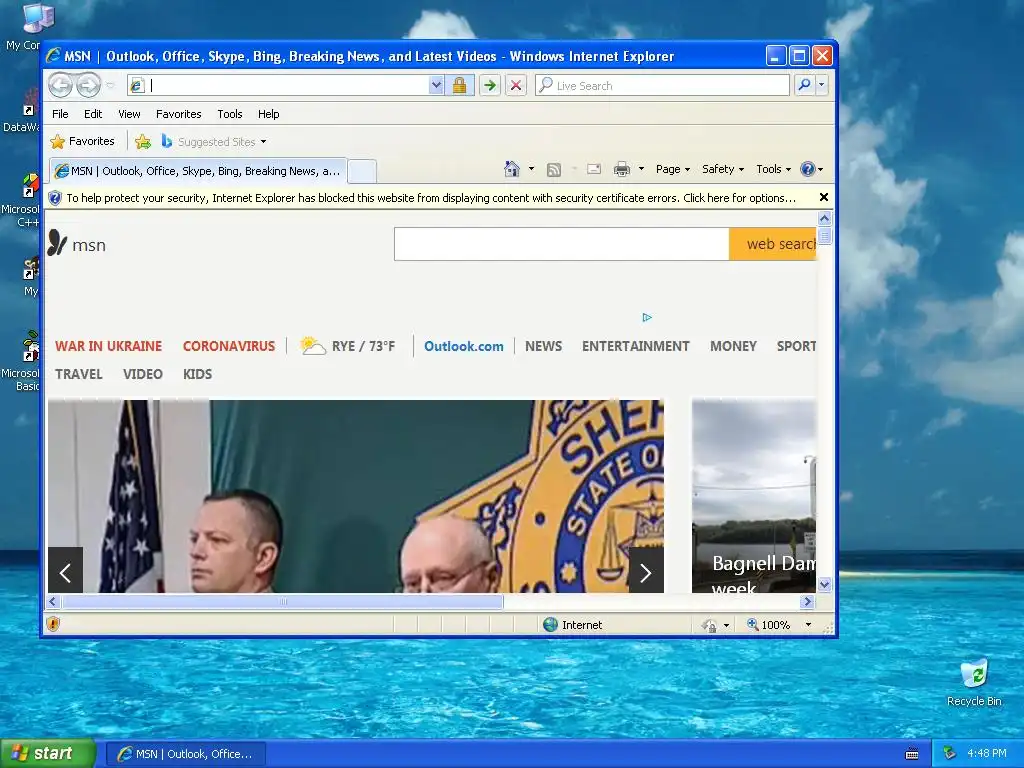Open the Page command bar menu
1024x768 pixels.
point(673,169)
